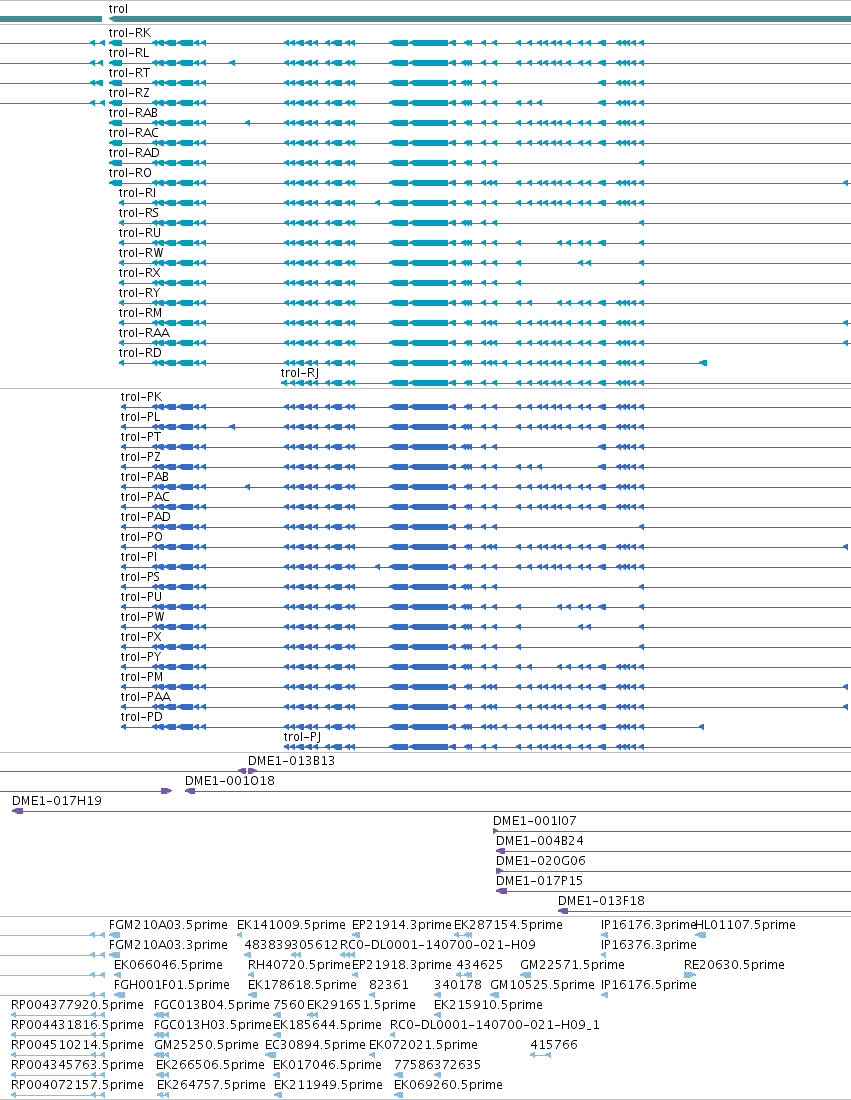The width and height of the screenshot is (851, 1100).
Task: Select the DME1-001I07 feature label
Action: 535,820
